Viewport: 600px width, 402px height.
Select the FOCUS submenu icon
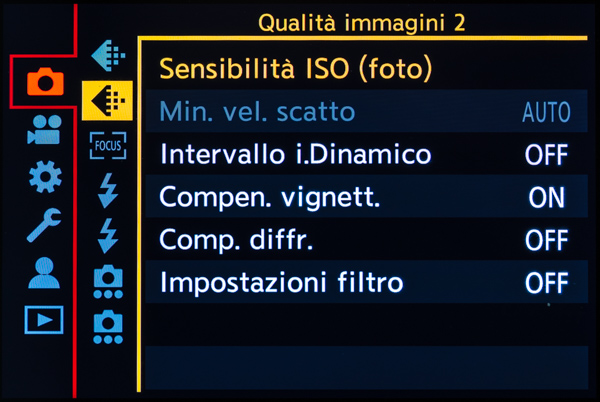107,145
